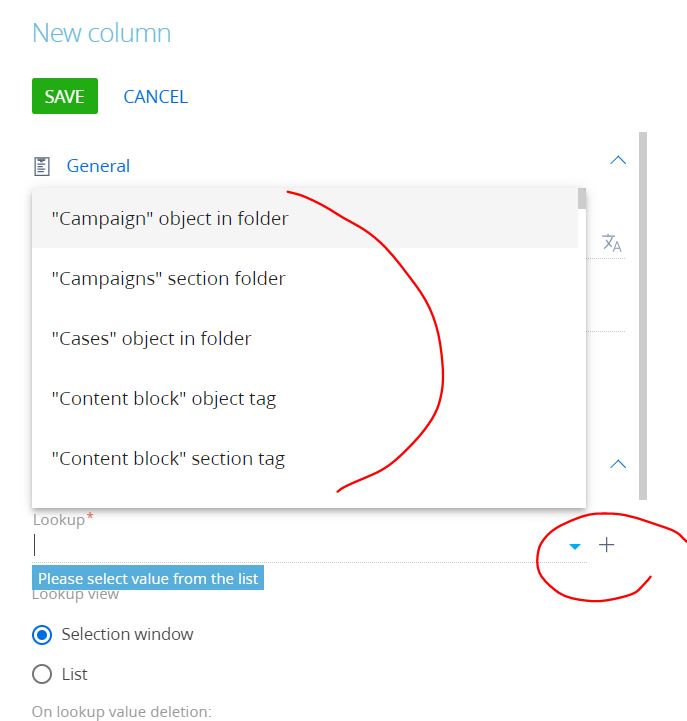Click the translation icon beside title field

612,242
